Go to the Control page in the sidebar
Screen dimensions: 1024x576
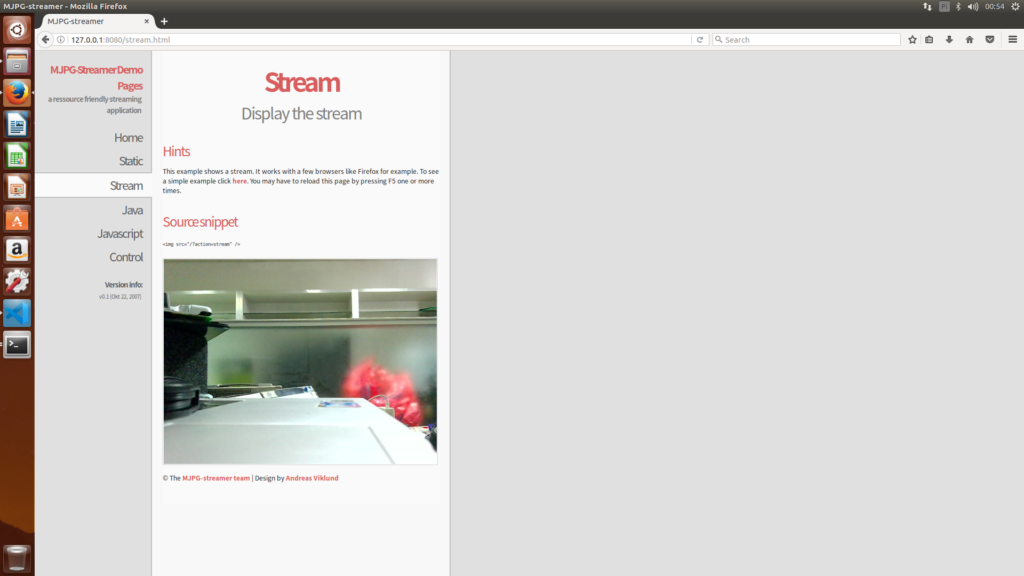[x=126, y=258]
